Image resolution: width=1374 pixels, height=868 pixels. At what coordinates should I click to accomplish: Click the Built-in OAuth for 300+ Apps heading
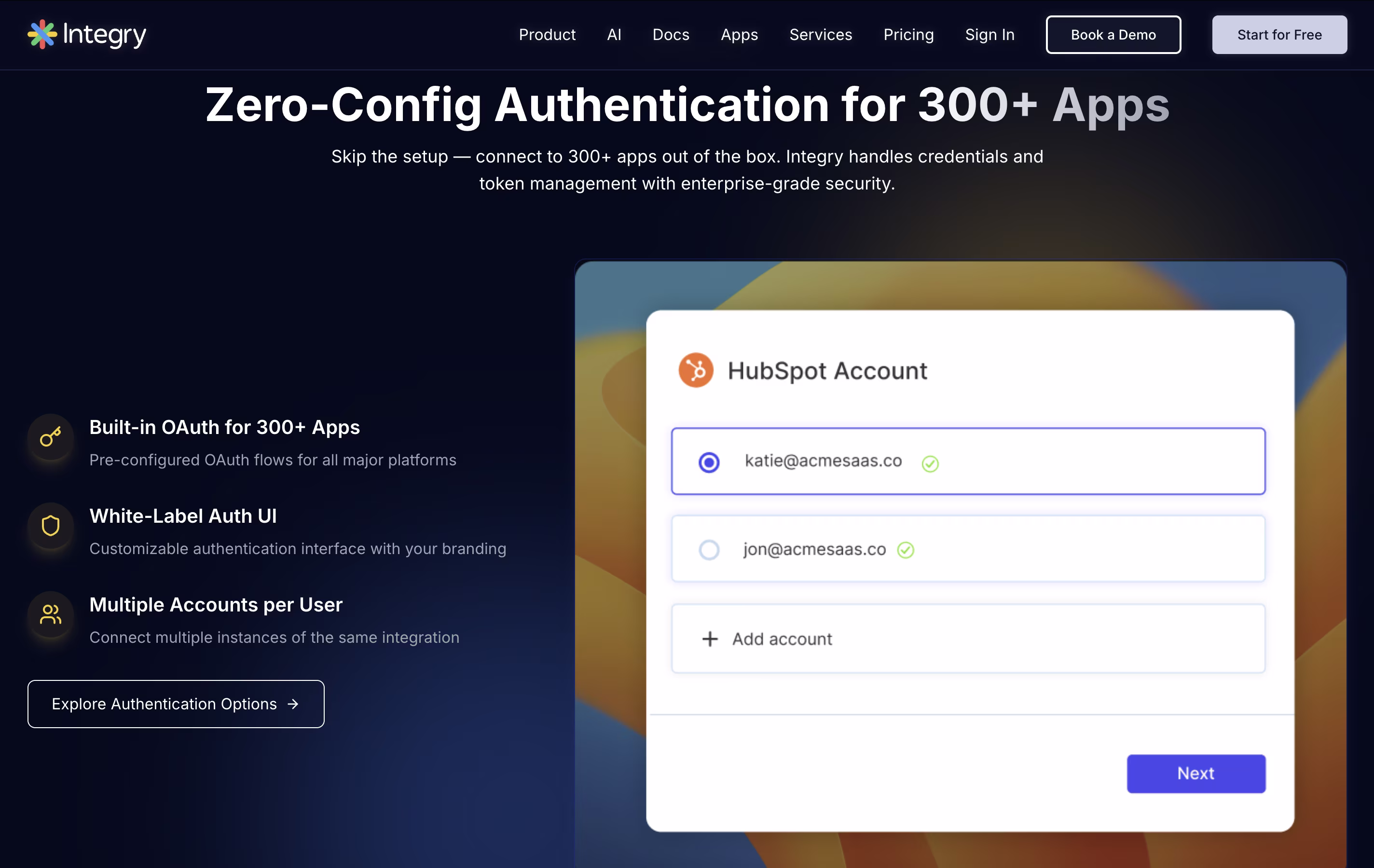[x=224, y=427]
